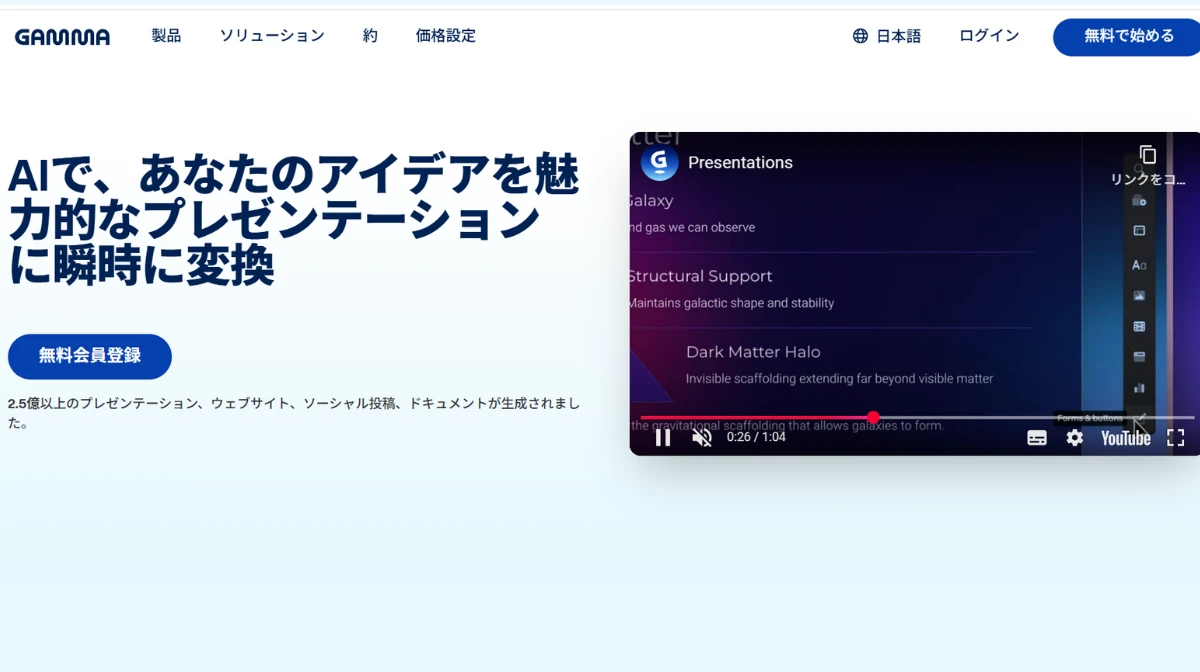Screen dimensions: 1200x672
Task: Open the 日本語 language selector
Action: click(x=887, y=36)
